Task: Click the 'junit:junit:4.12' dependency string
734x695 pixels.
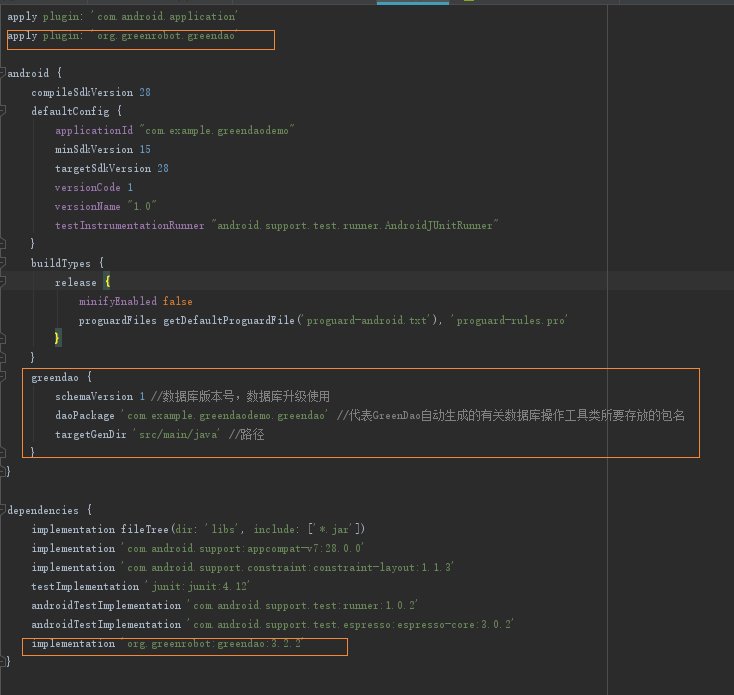Action: point(197,586)
